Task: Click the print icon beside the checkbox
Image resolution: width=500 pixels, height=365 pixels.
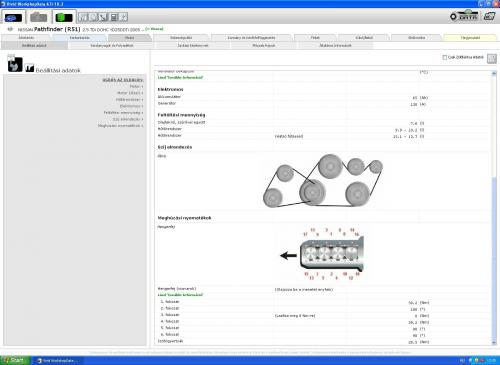Action: click(x=492, y=59)
